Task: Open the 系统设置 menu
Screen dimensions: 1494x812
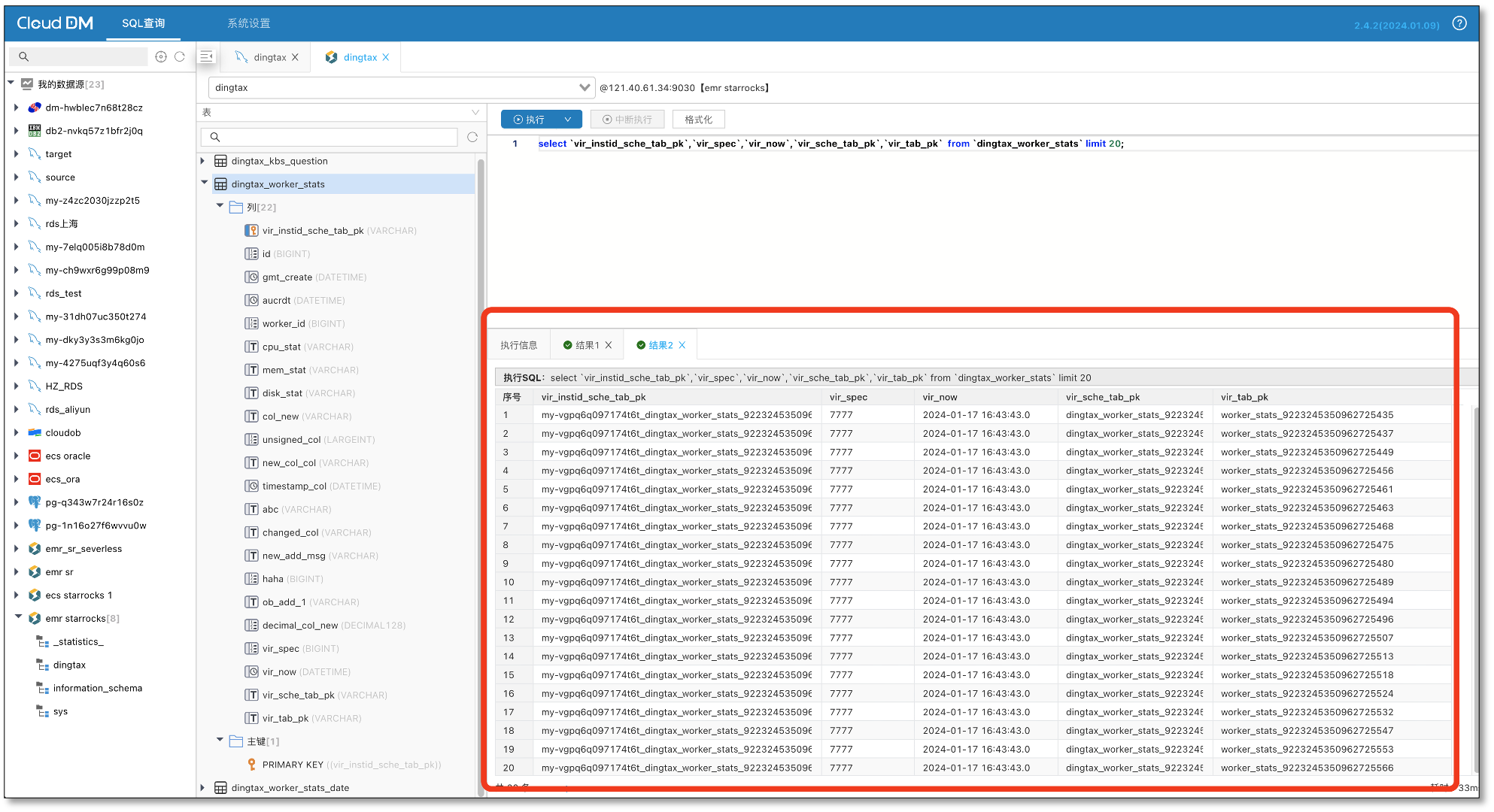Action: tap(249, 23)
